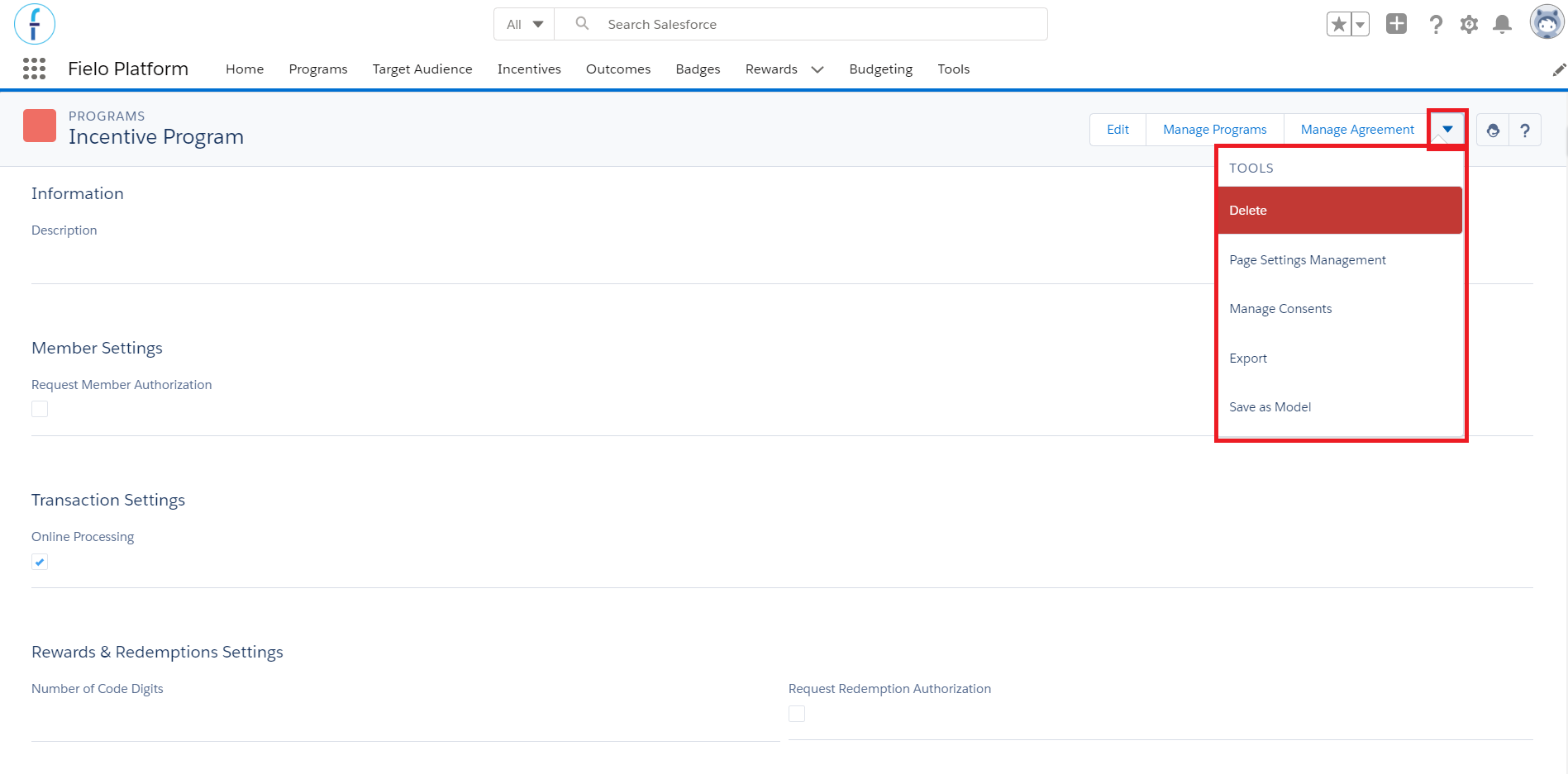Open the Tools navigation tab
The width and height of the screenshot is (1568, 774).
[x=953, y=69]
